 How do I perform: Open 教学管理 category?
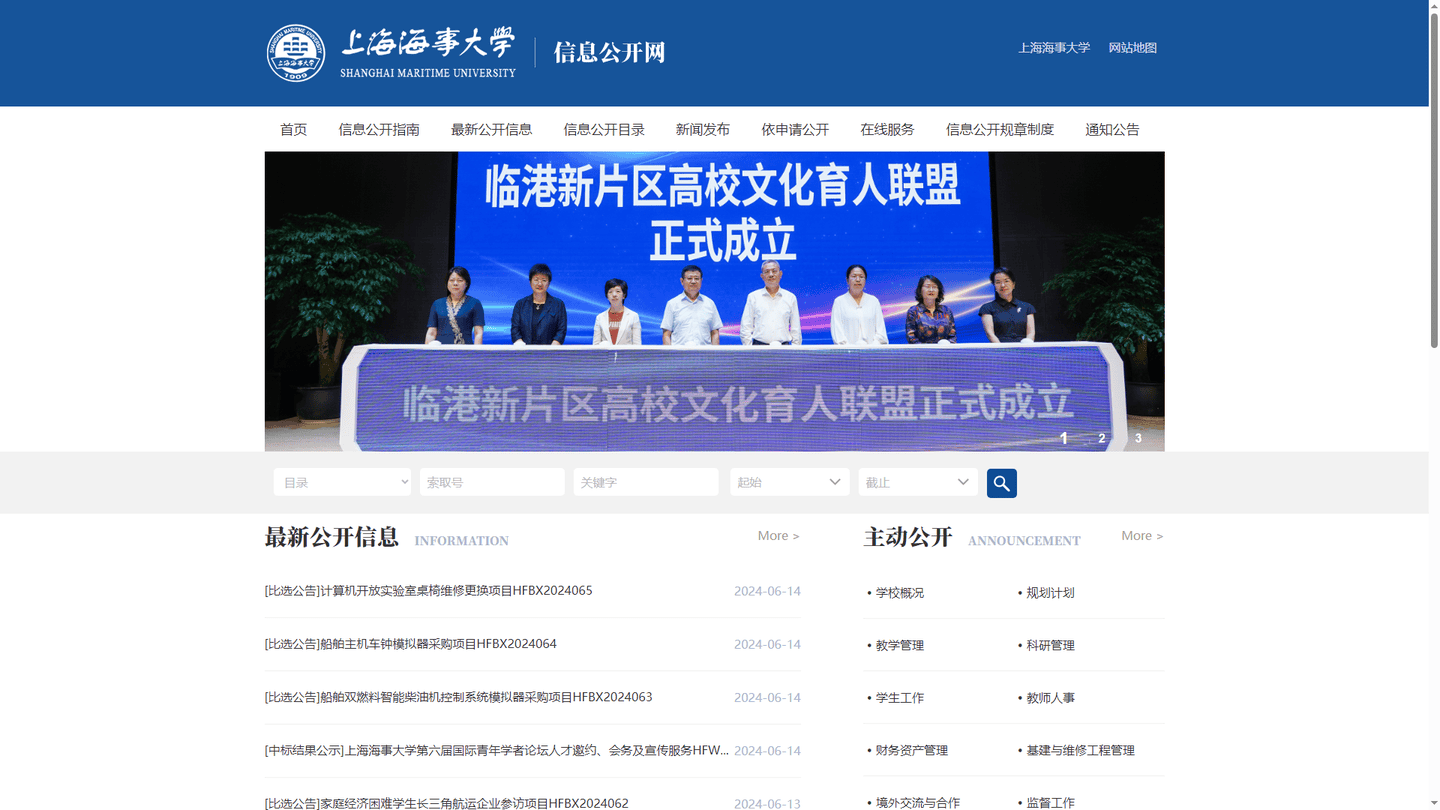pyautogui.click(x=899, y=646)
